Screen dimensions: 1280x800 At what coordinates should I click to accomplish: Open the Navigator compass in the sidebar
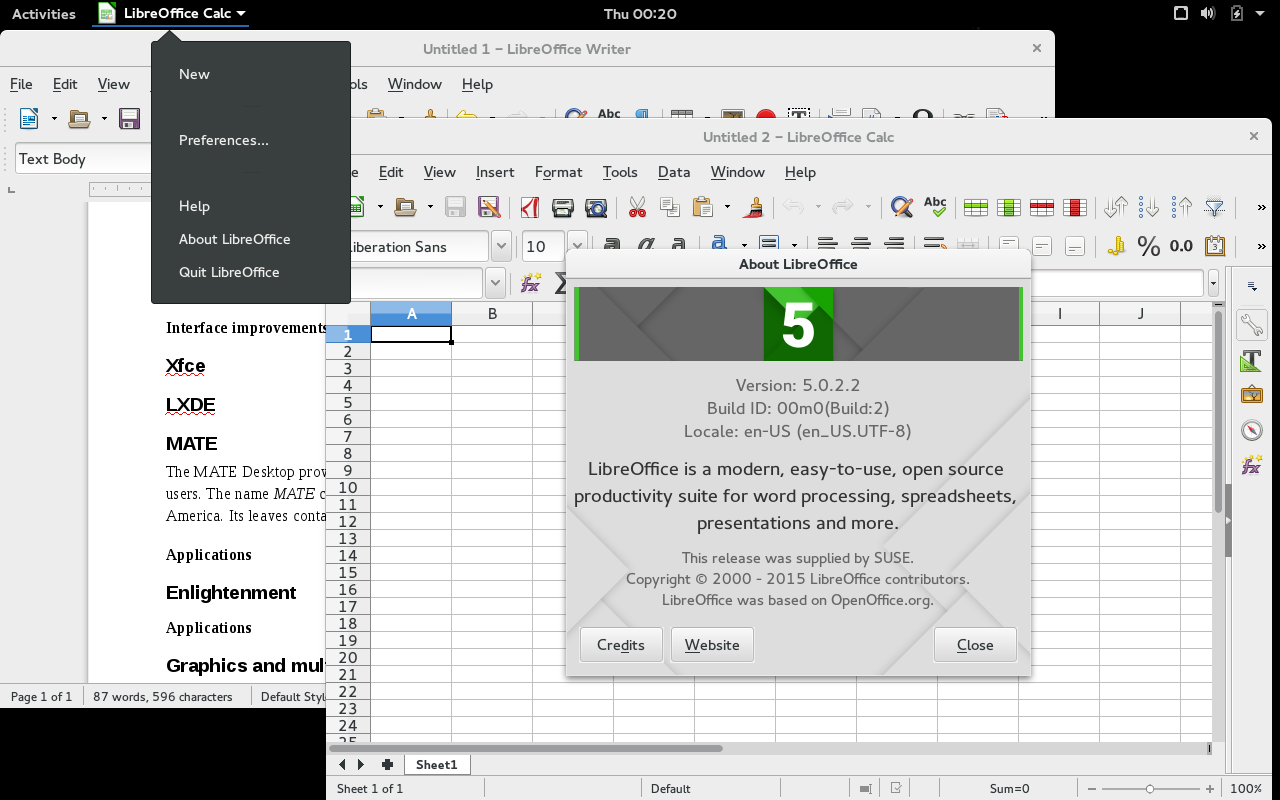pyautogui.click(x=1251, y=431)
